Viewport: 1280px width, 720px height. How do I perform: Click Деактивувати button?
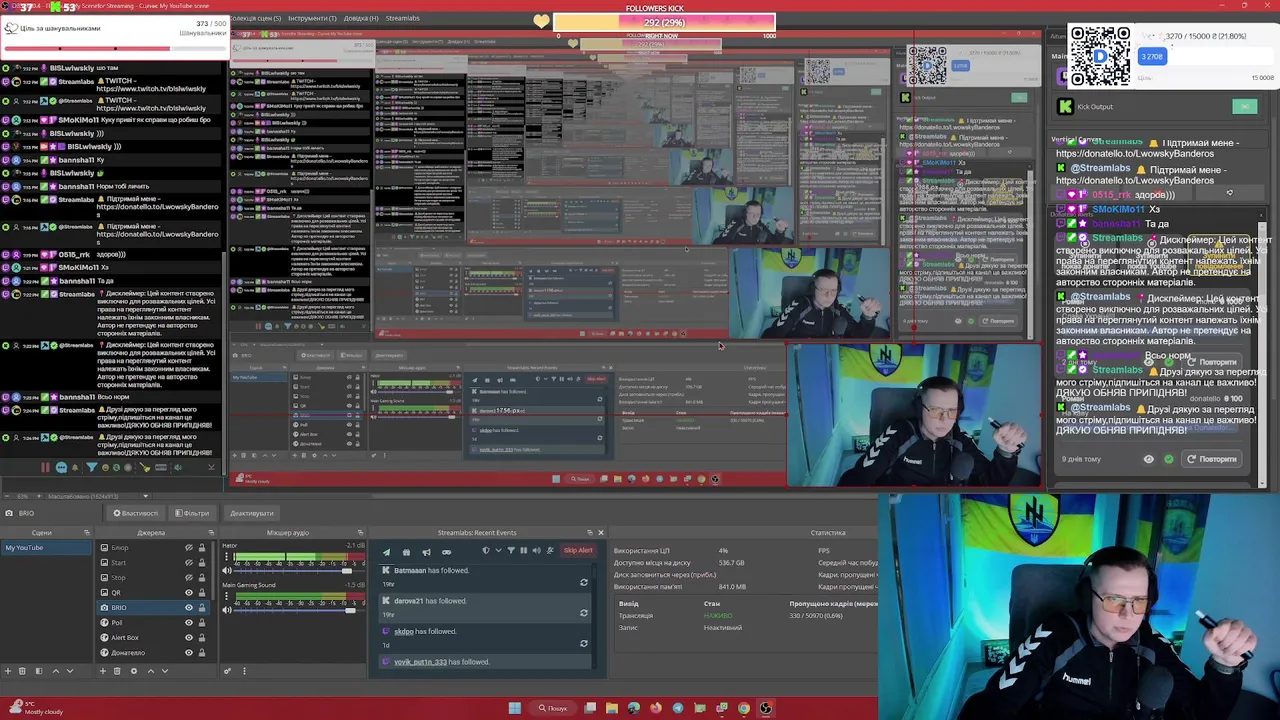coord(252,513)
